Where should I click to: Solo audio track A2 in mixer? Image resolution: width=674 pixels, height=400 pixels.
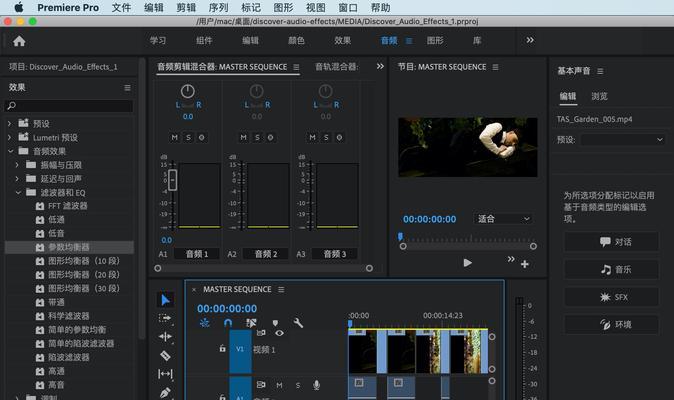coord(257,137)
